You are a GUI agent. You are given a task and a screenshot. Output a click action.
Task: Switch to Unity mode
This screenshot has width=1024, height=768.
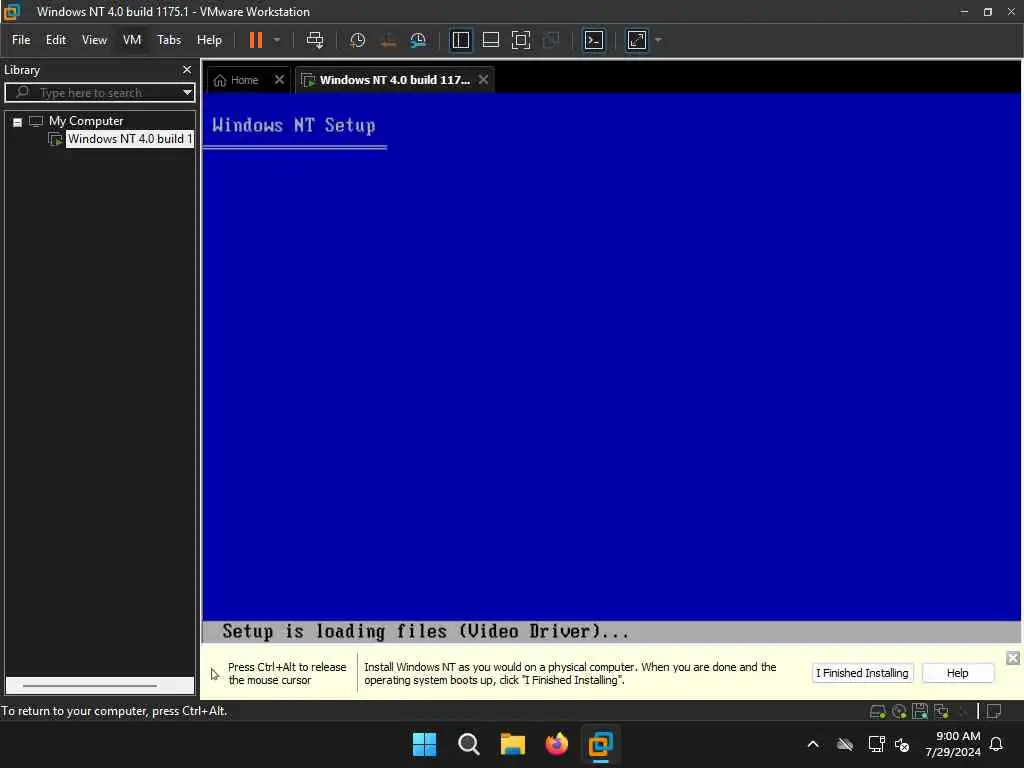[x=551, y=40]
